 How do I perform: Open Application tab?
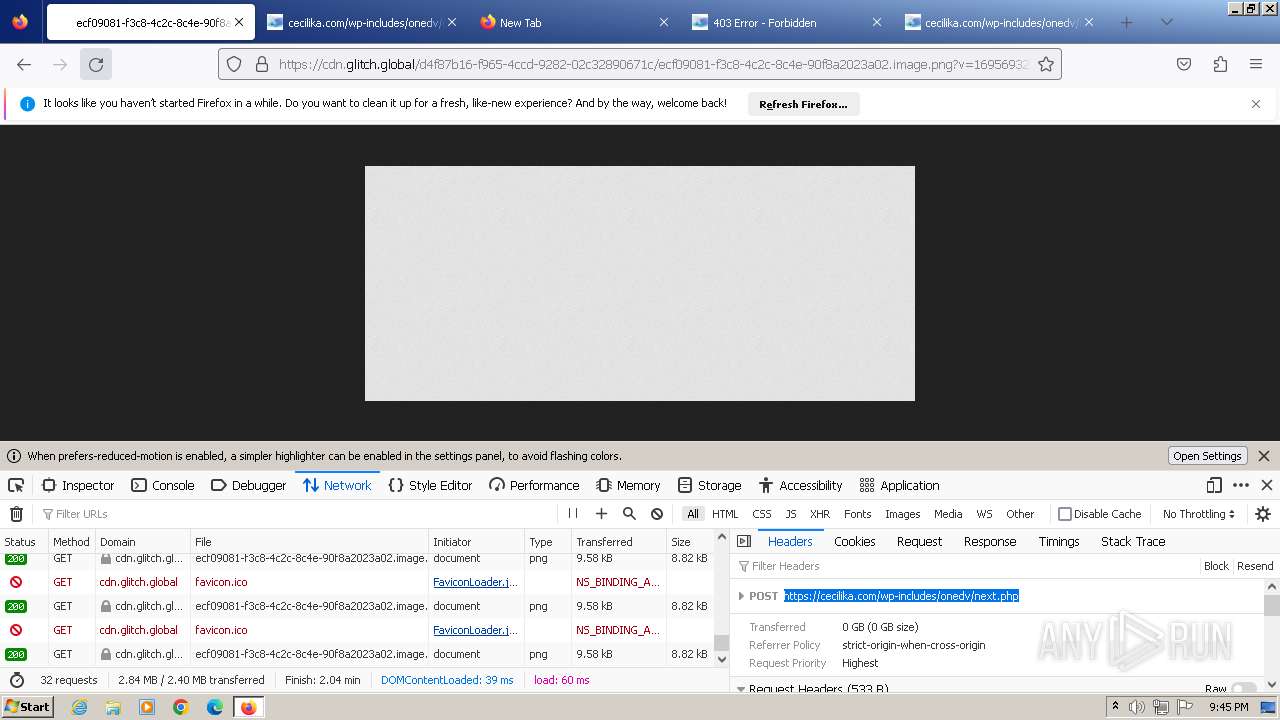899,485
